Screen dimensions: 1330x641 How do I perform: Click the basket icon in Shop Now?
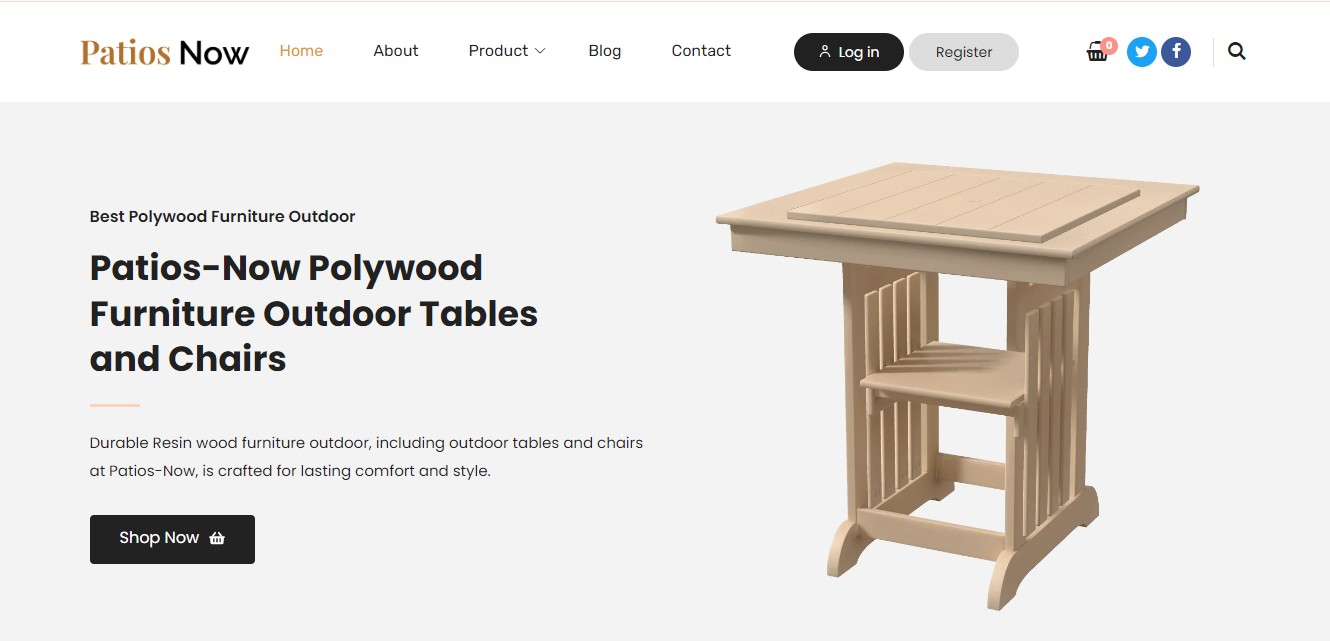217,538
